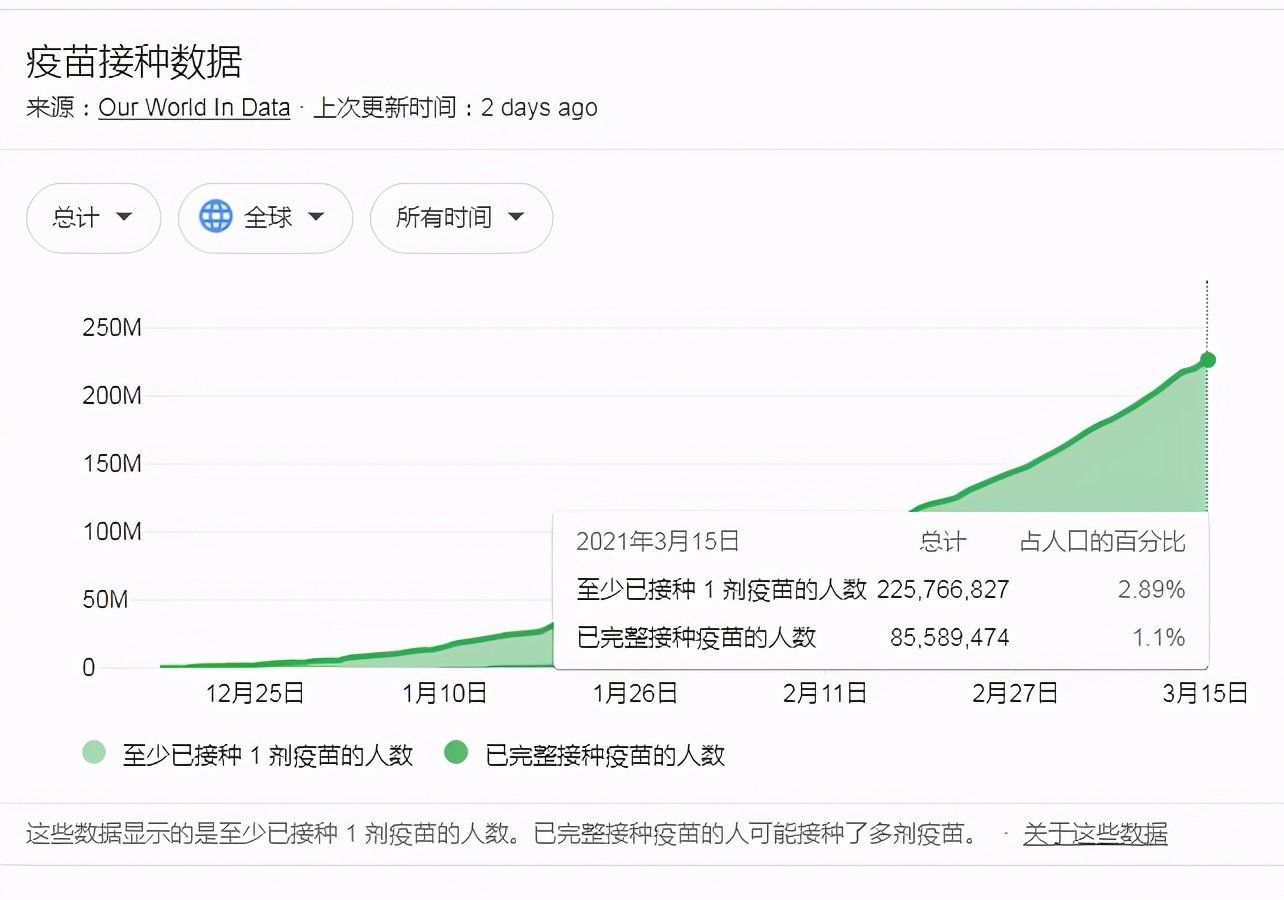Image resolution: width=1284 pixels, height=900 pixels.
Task: Click the 1.1% population percentage
Action: [x=1158, y=637]
